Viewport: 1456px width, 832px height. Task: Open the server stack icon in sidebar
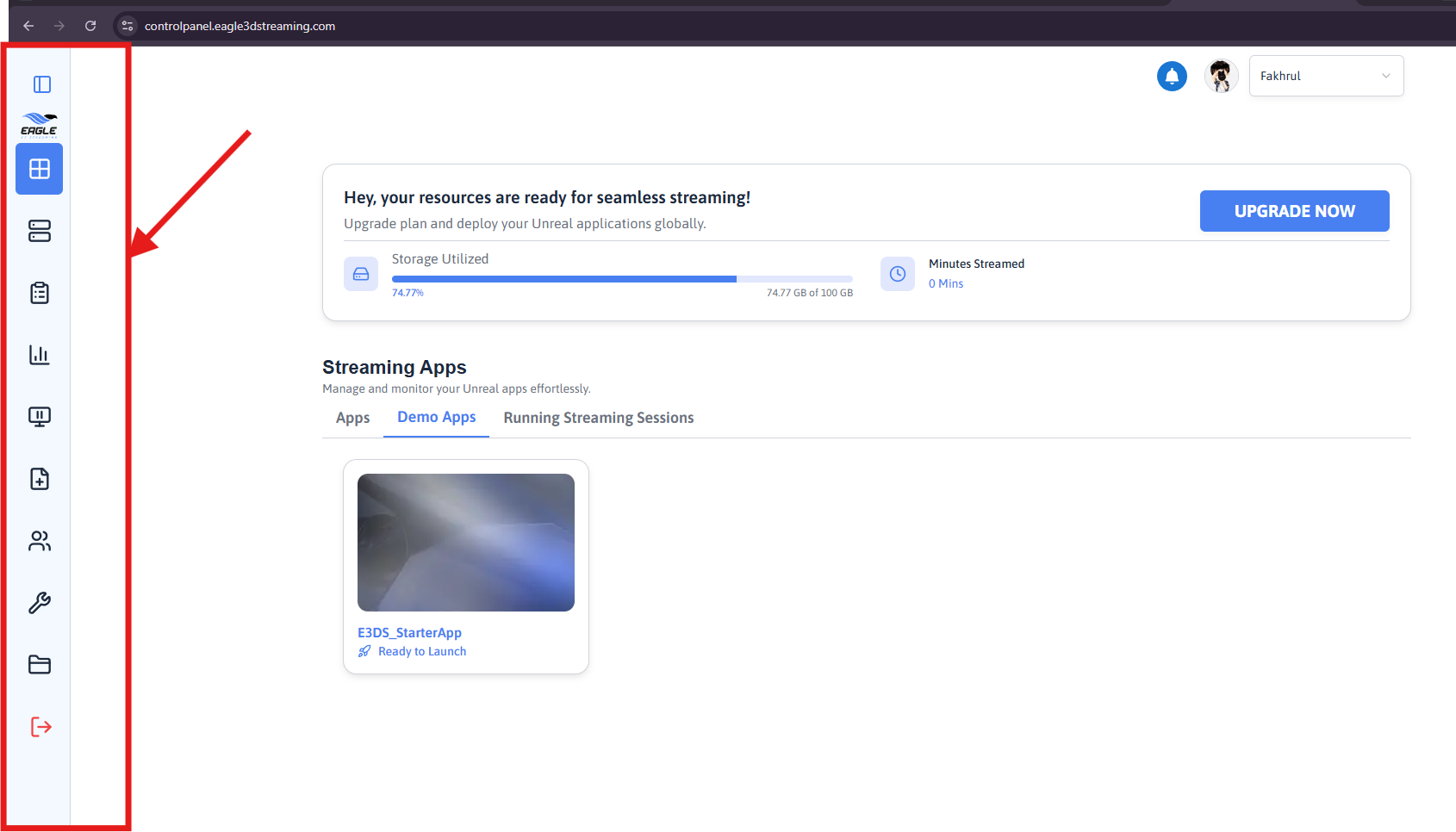pyautogui.click(x=40, y=231)
